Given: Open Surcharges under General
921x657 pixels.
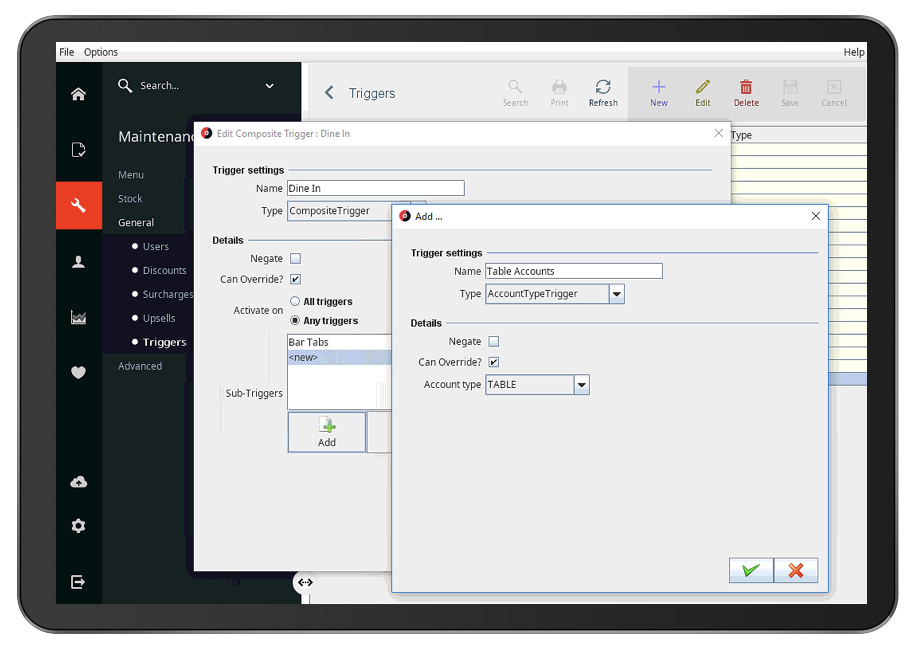Looking at the screenshot, I should tap(168, 294).
